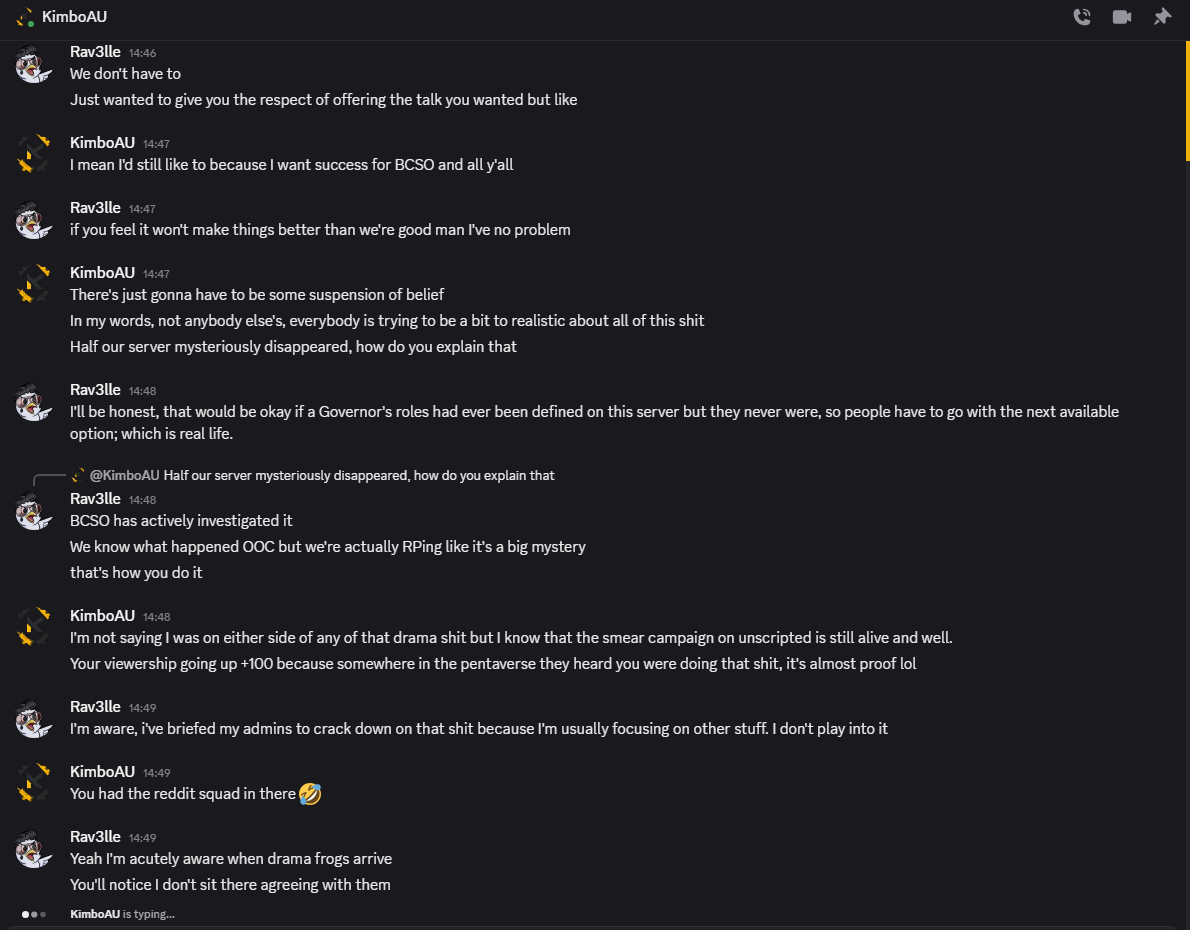Click the chat scrollbar thumb on right edge
This screenshot has height=930, width=1190.
point(1187,100)
